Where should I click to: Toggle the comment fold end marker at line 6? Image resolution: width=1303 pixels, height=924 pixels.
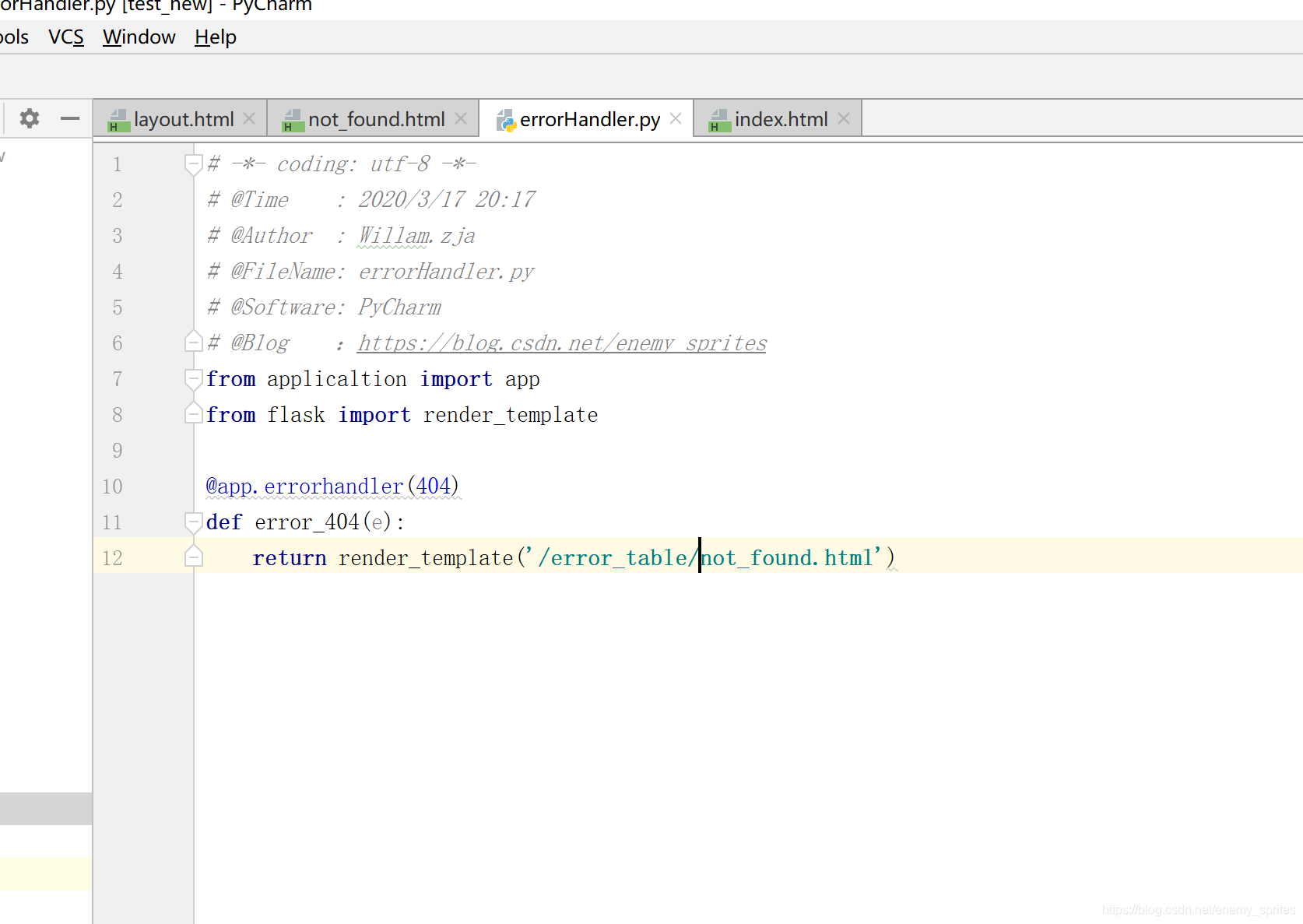coord(194,341)
